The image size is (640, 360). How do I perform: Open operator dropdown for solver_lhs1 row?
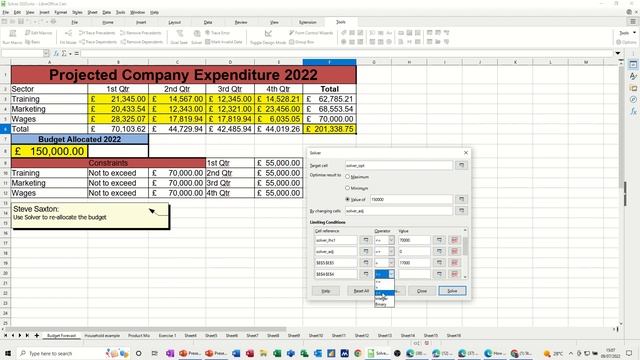(x=391, y=240)
